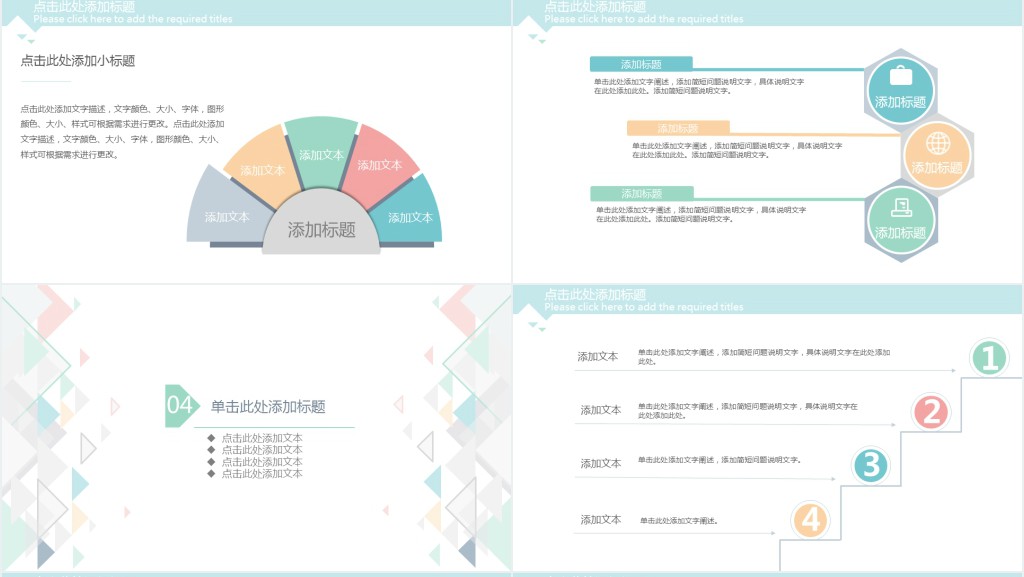
Task: Click the first diamond bullet before 点击此处添加文本
Action: pos(213,436)
